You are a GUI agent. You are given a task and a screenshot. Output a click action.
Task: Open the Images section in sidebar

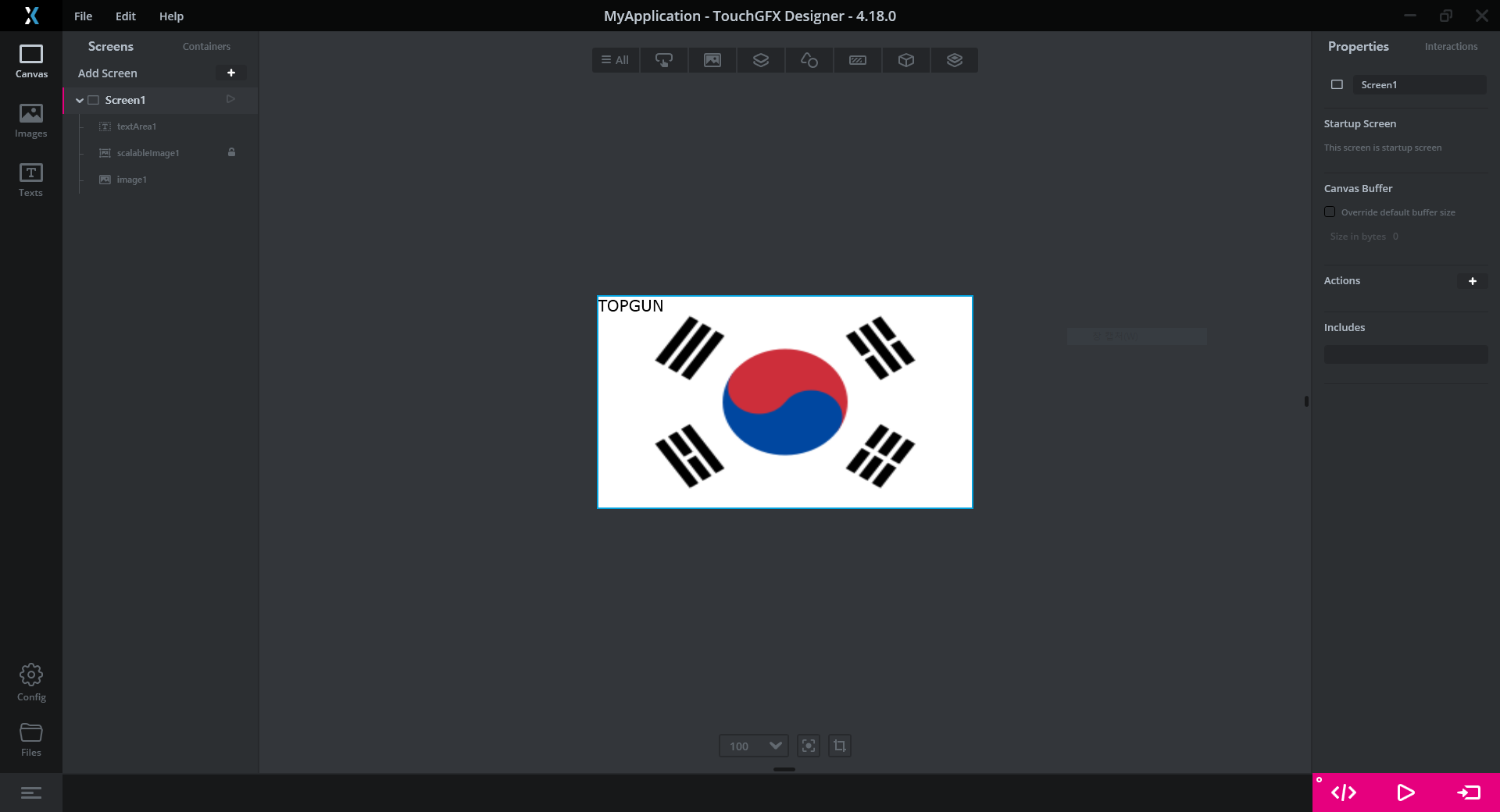(31, 121)
